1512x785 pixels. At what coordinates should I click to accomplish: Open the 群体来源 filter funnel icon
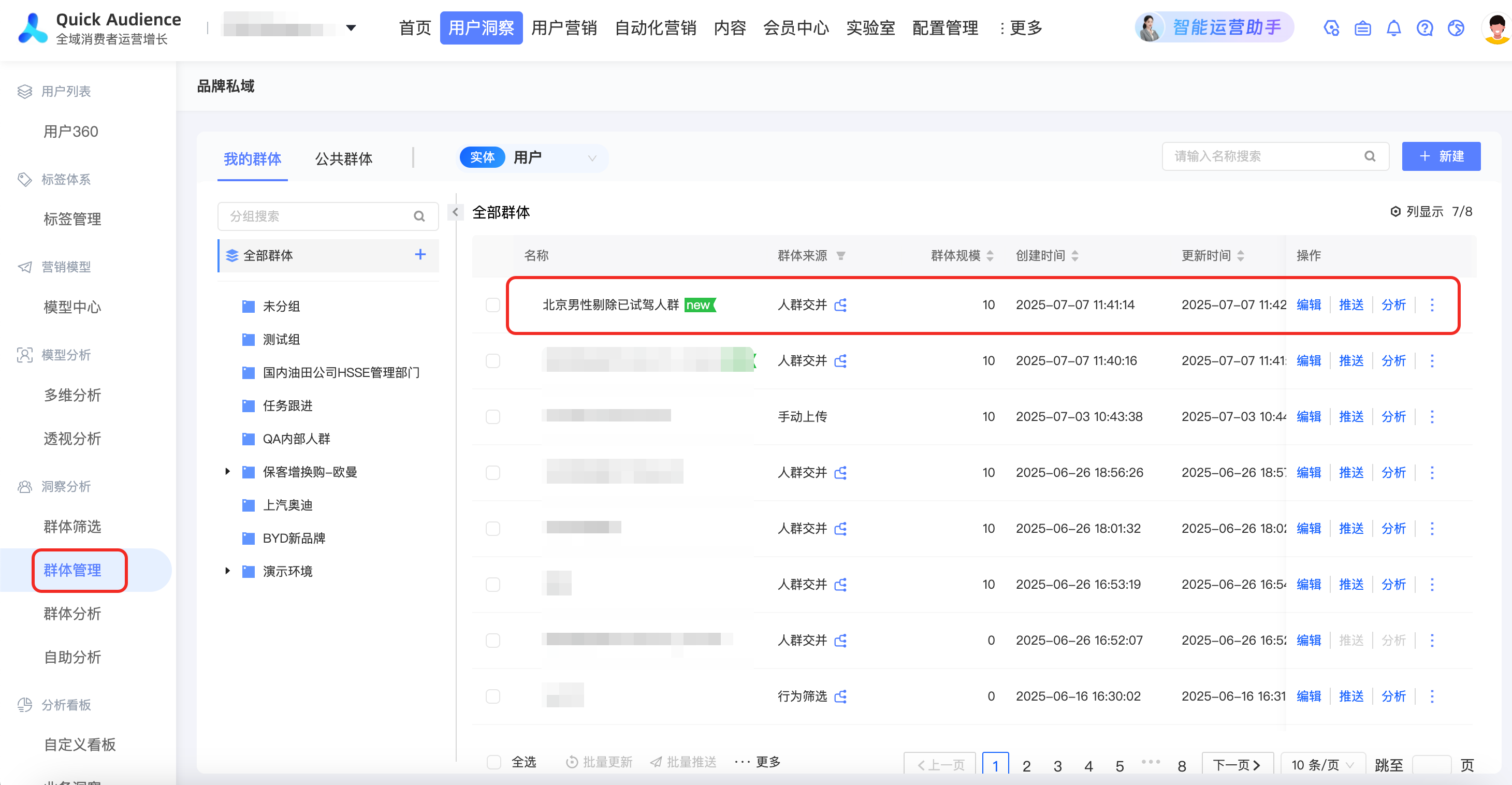coord(840,255)
